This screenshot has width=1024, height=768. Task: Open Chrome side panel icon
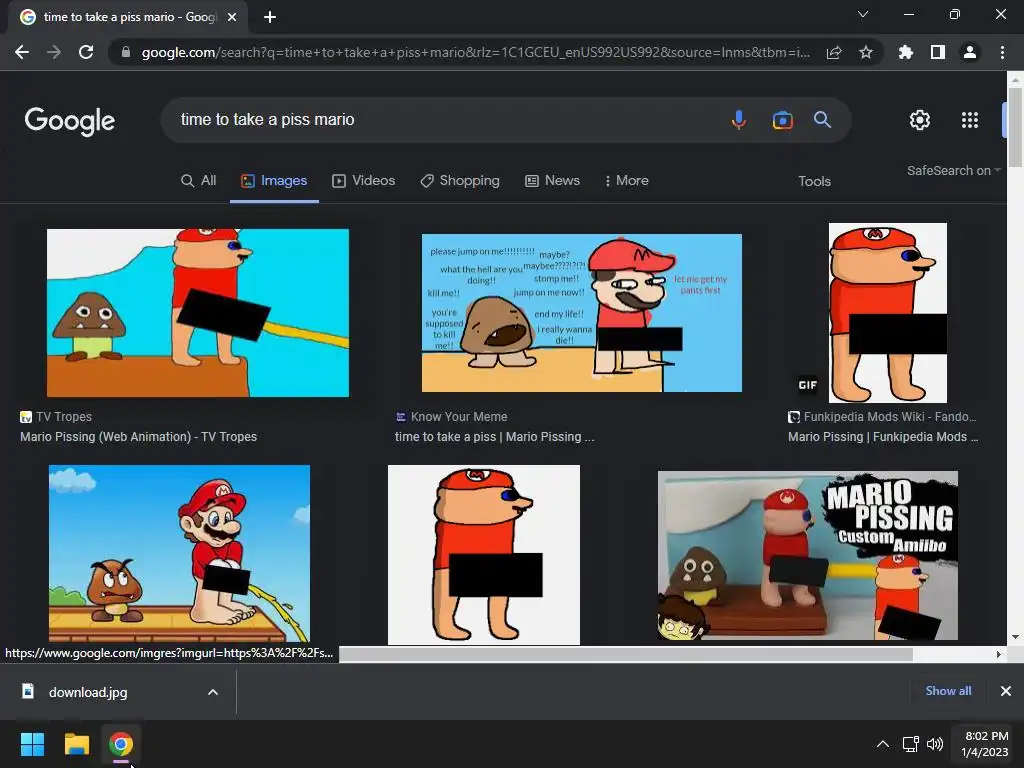(x=938, y=52)
